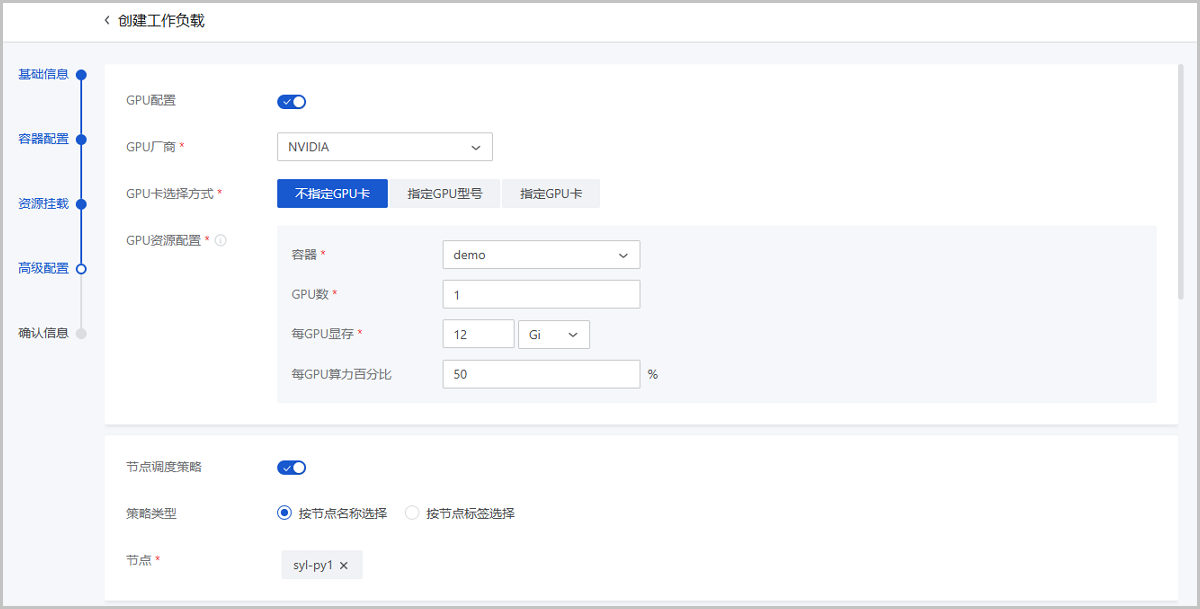Jump to the 资源挂载 step
1200x609 pixels.
click(x=44, y=204)
